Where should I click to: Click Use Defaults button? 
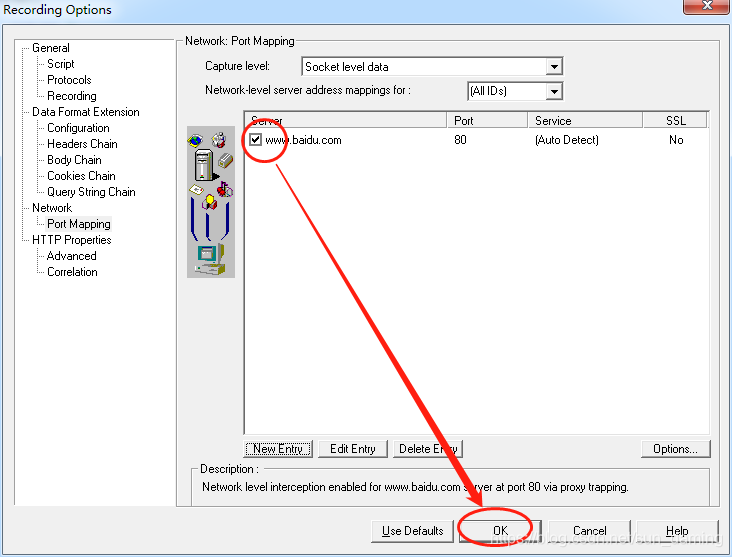[x=412, y=531]
